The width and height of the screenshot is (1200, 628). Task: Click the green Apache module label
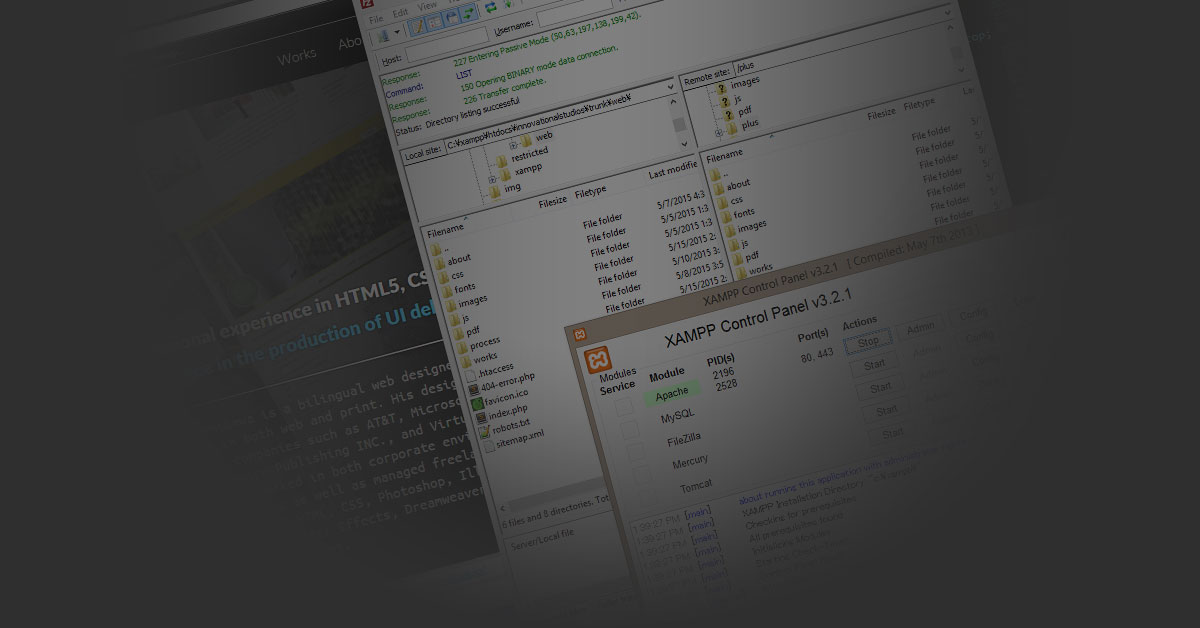[672, 396]
